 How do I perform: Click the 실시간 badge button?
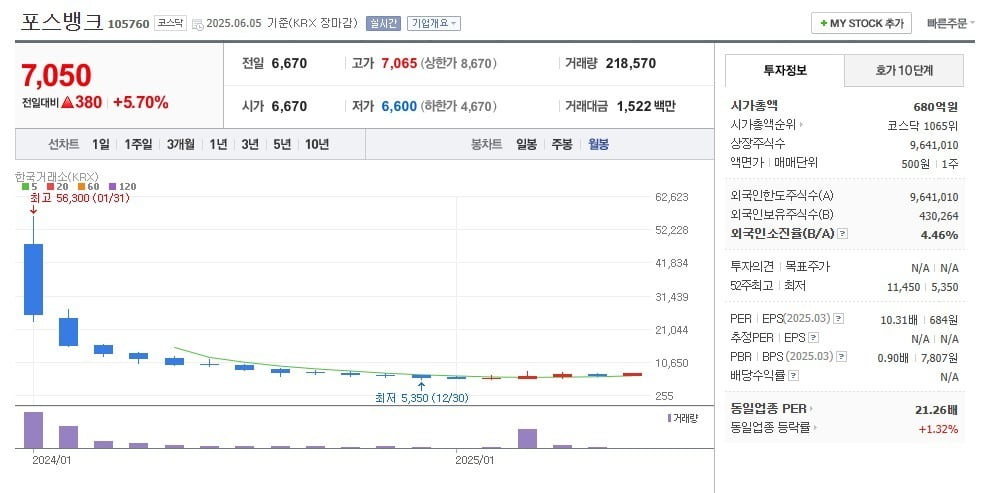383,24
